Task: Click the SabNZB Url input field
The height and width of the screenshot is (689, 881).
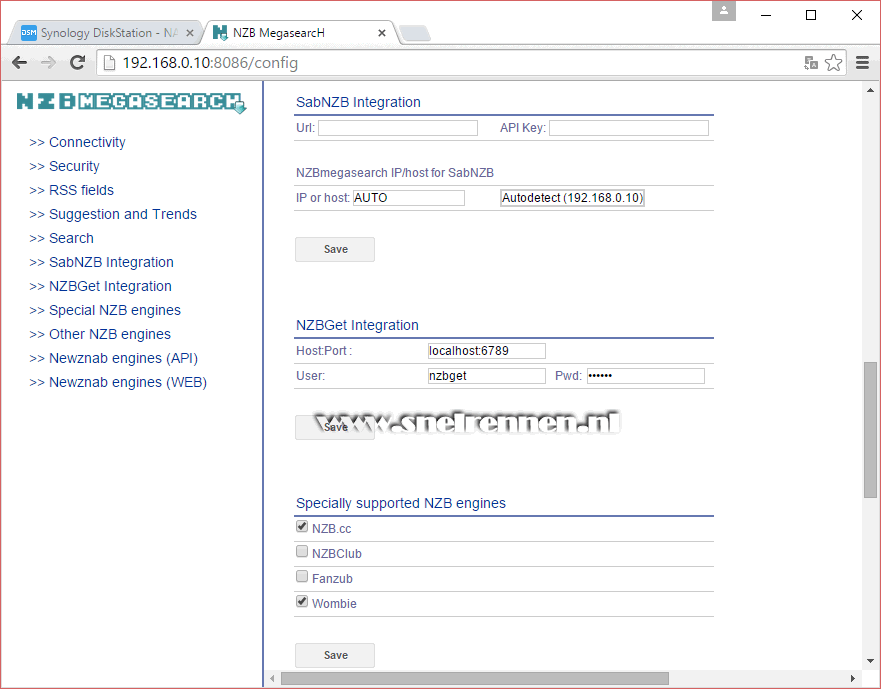Action: [x=398, y=128]
